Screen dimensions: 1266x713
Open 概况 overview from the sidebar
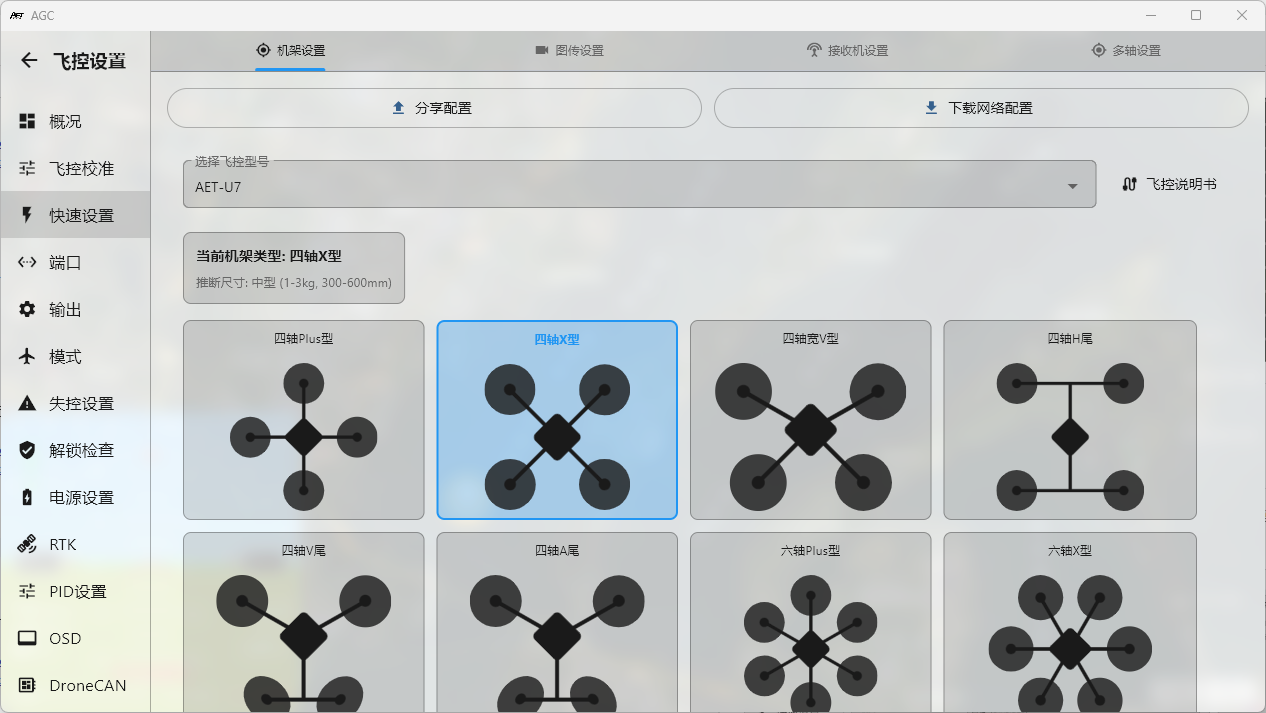click(65, 122)
